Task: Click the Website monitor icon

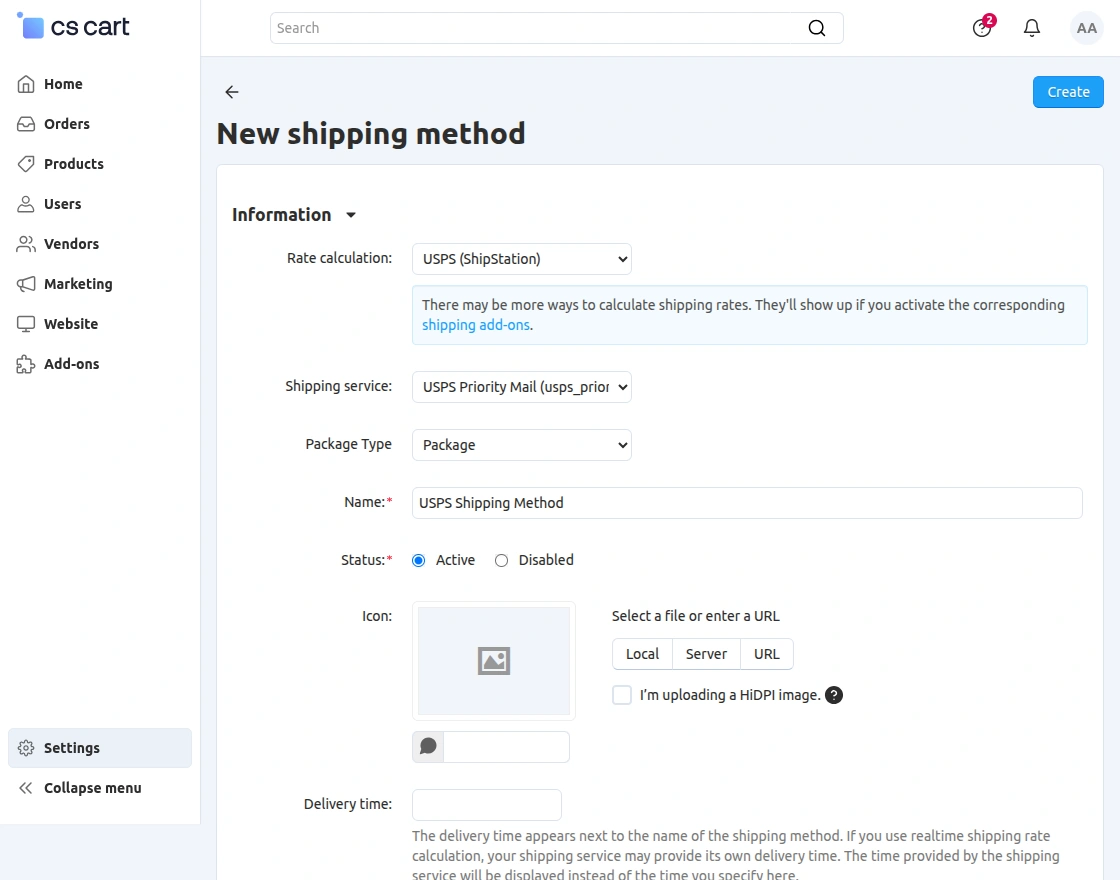Action: coord(26,324)
